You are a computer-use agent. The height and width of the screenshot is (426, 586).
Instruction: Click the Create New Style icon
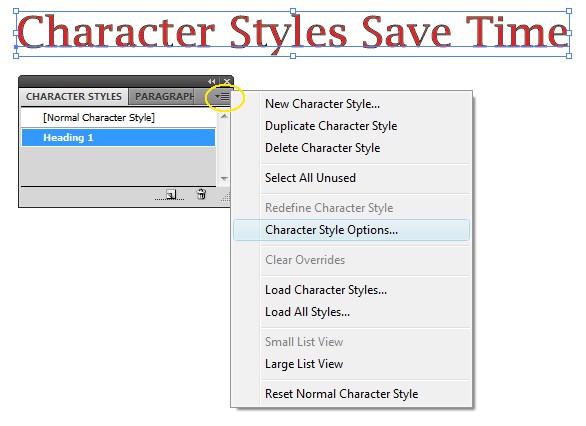point(171,194)
